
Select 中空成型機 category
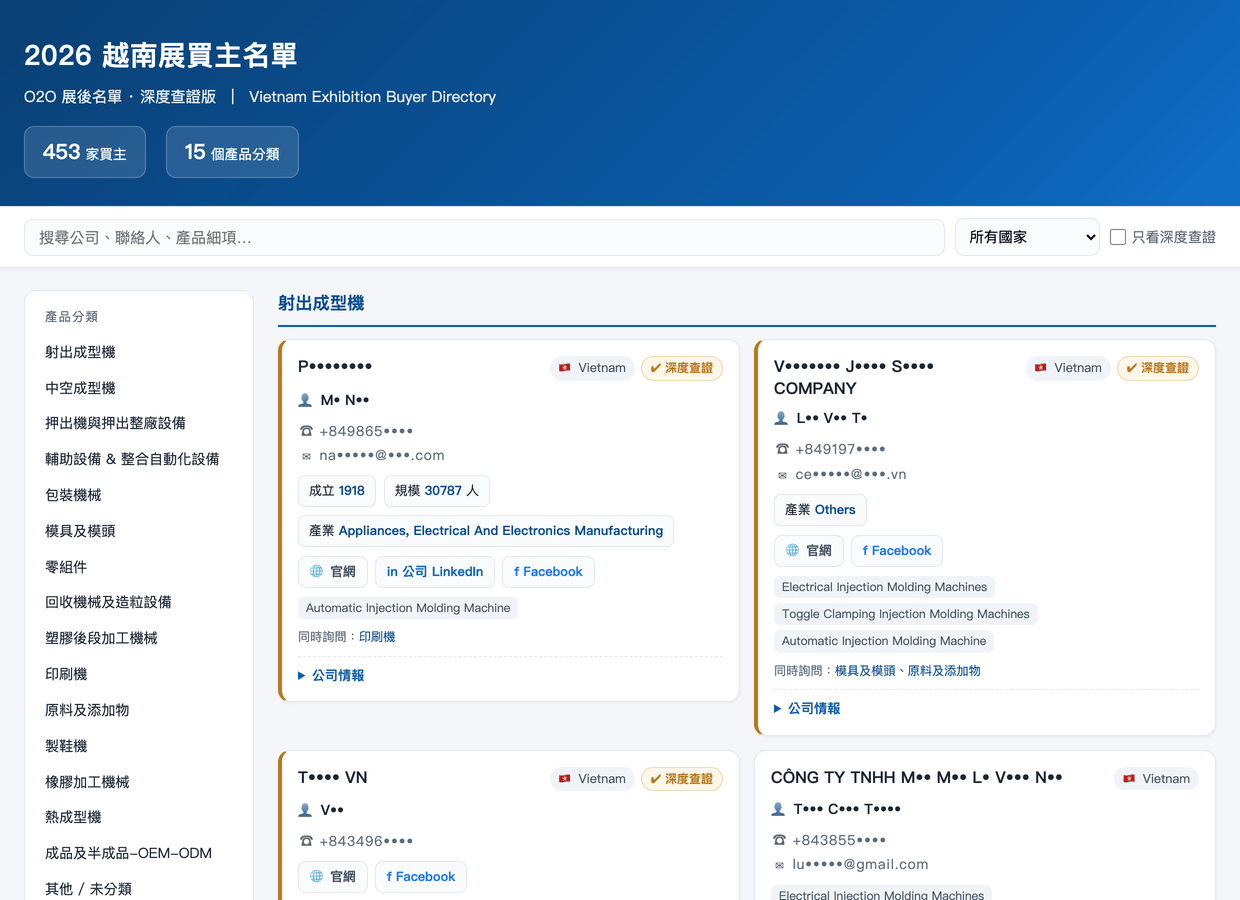[80, 388]
